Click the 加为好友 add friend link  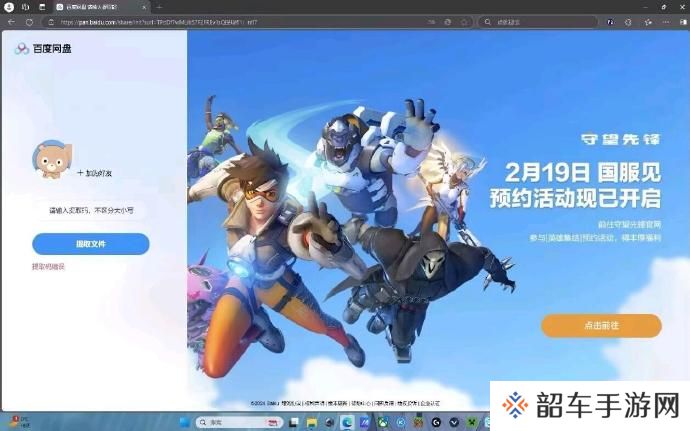[x=95, y=172]
